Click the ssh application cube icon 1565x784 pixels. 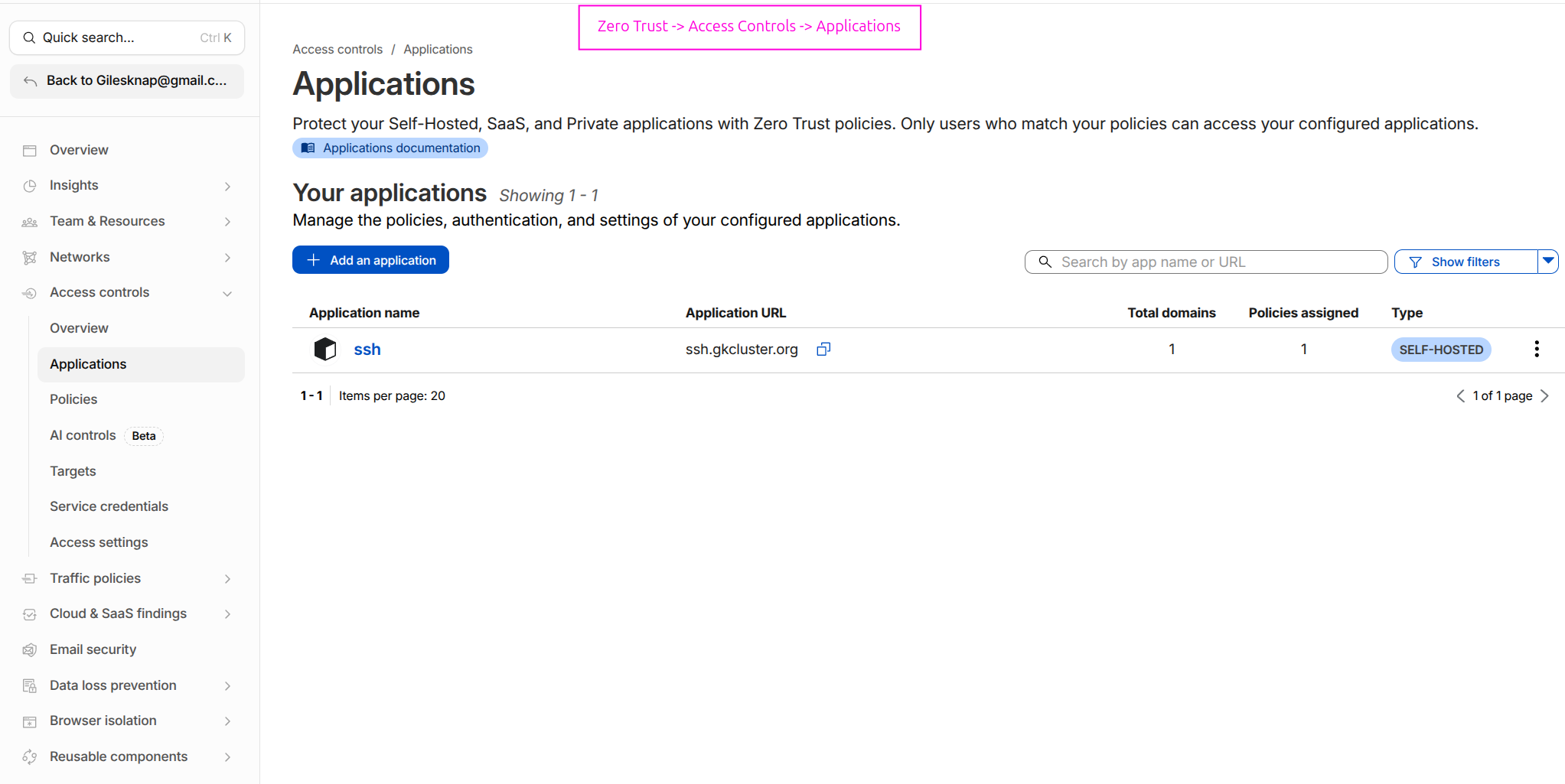pos(324,349)
